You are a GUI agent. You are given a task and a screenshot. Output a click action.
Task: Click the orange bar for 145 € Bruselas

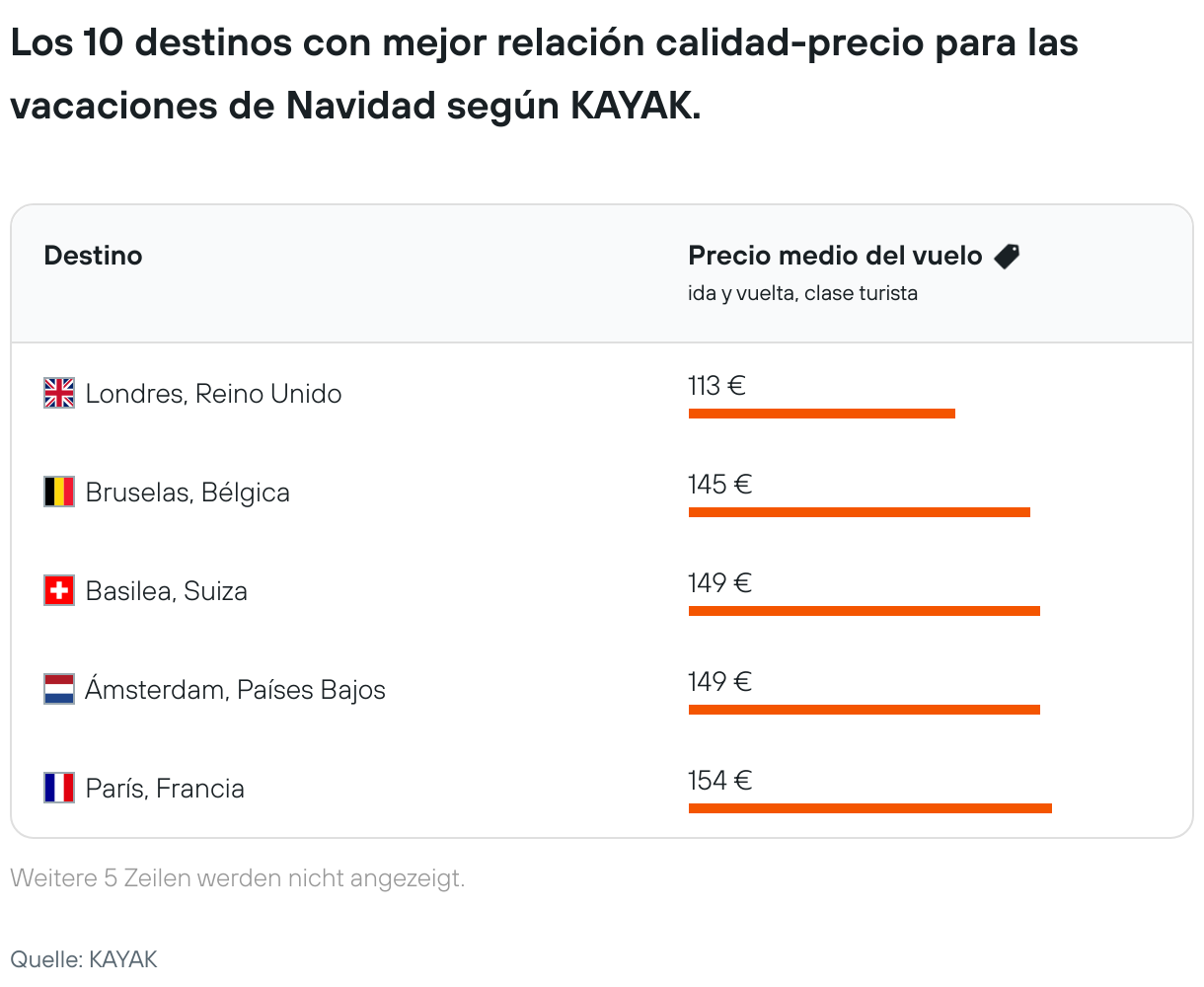tap(860, 512)
